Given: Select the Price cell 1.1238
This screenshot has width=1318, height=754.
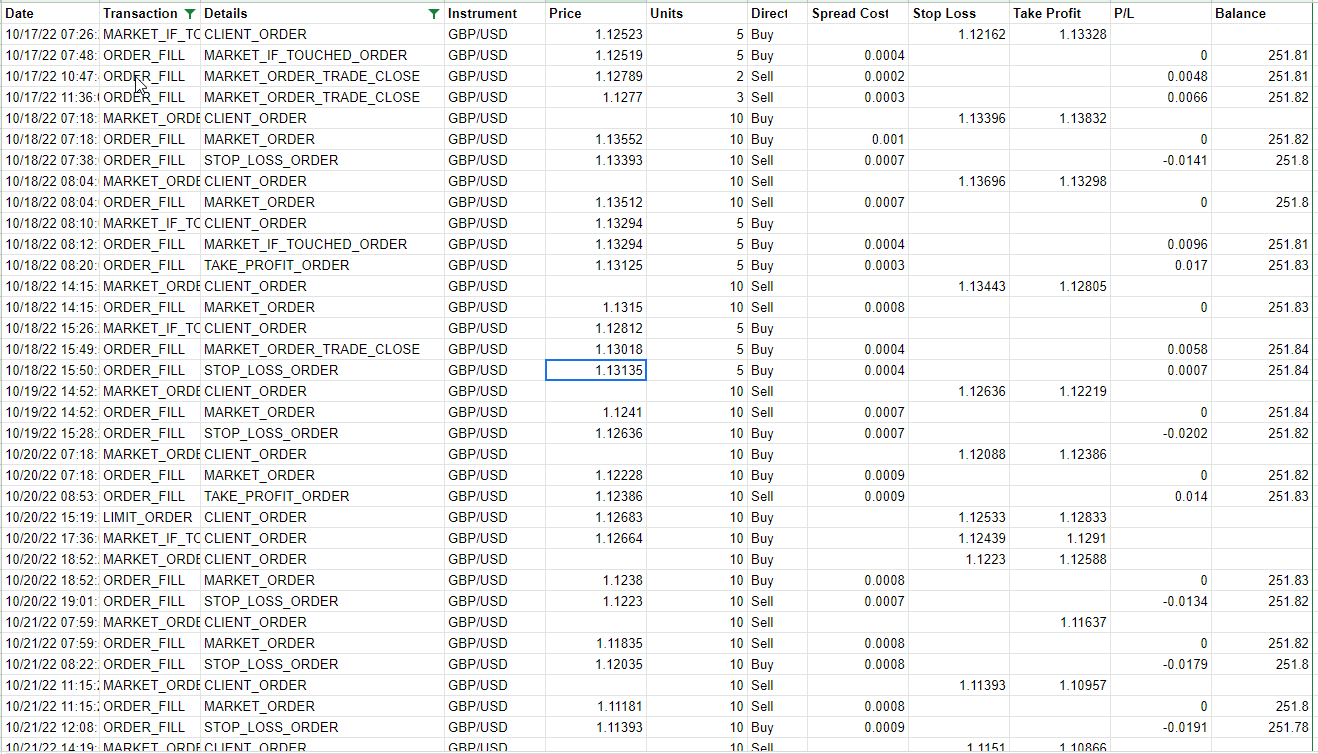Looking at the screenshot, I should point(595,580).
